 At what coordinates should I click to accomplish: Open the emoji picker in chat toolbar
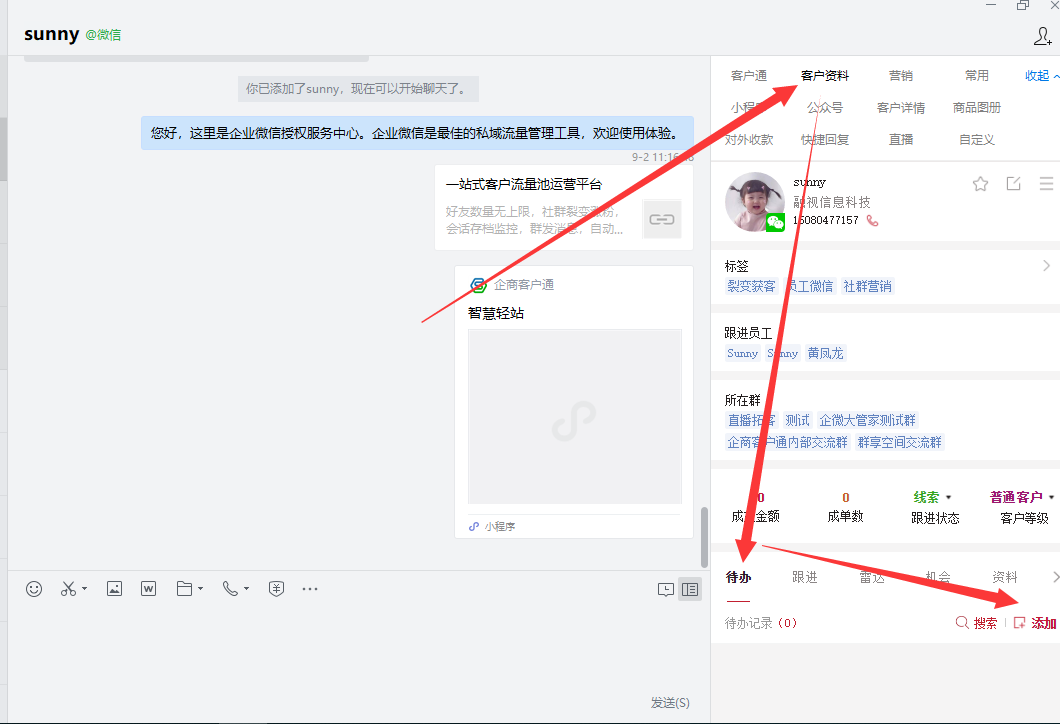tap(34, 589)
